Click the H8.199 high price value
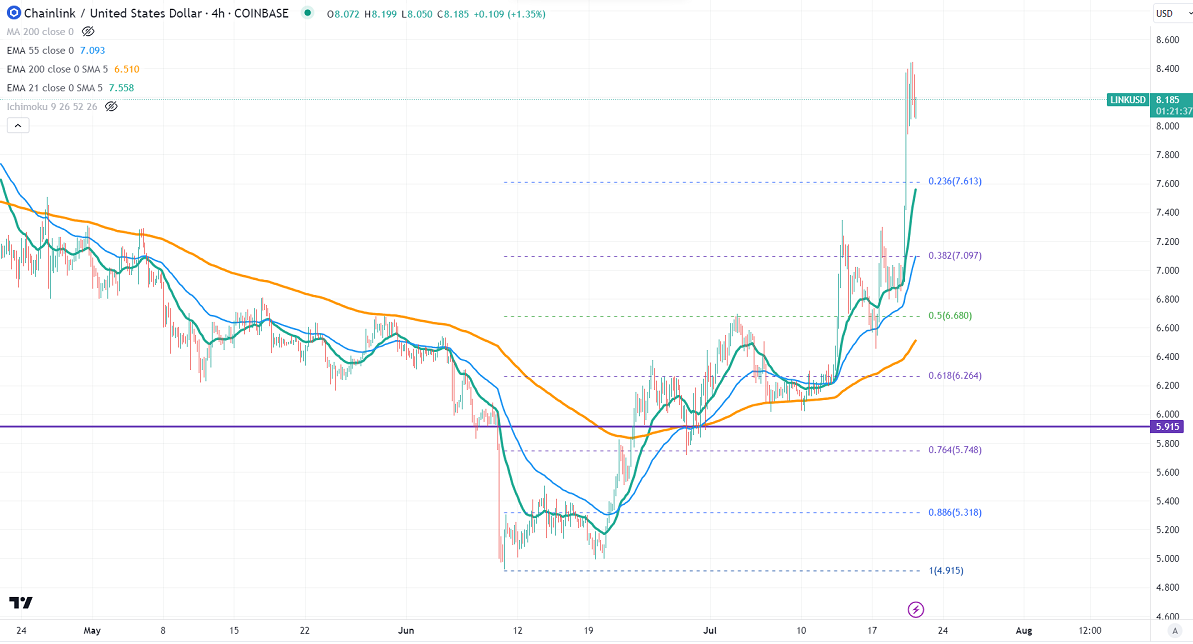Viewport: 1193px width, 644px height. (380, 14)
